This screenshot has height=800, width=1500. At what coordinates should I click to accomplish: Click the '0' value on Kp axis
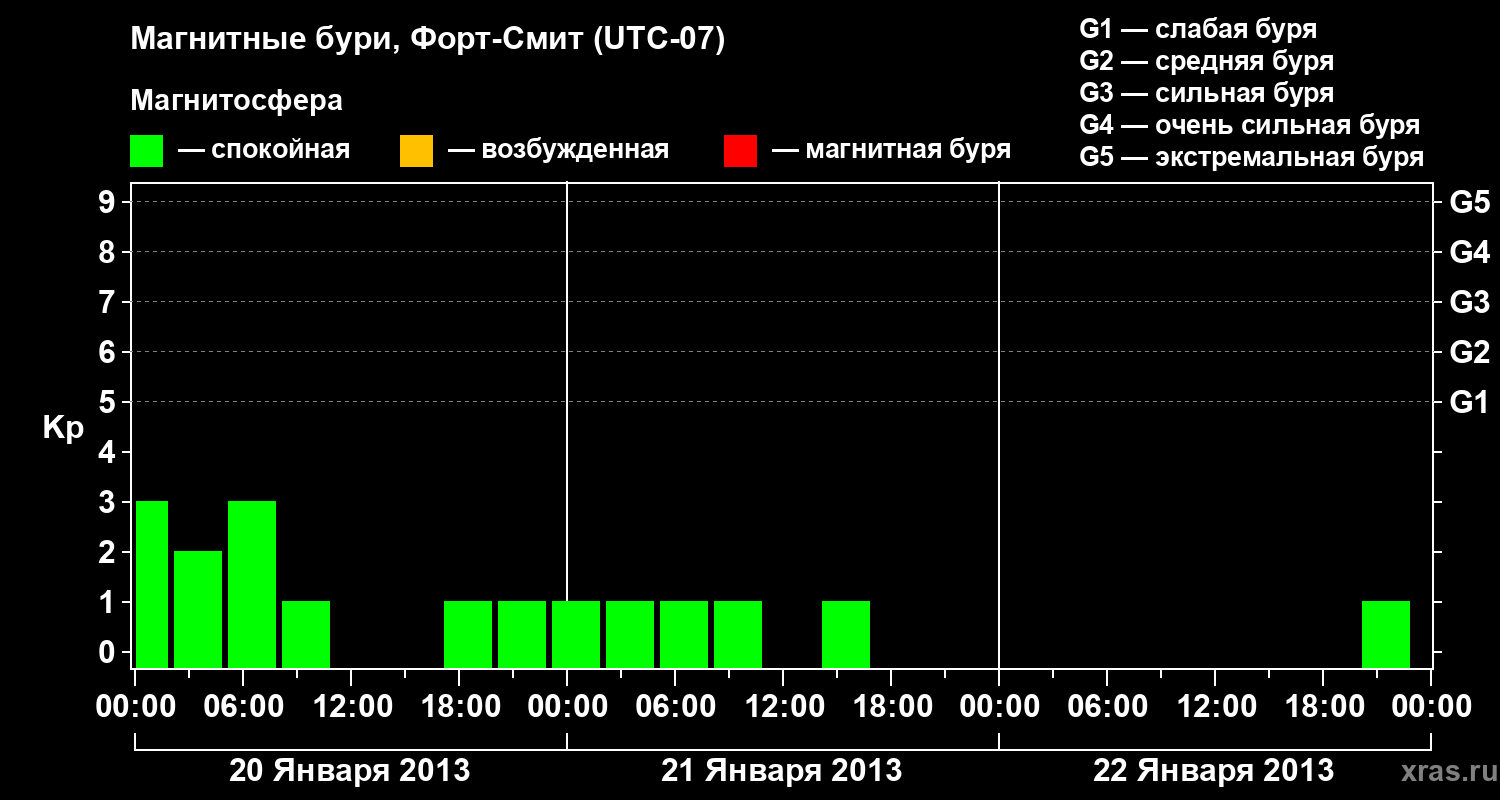pos(109,652)
